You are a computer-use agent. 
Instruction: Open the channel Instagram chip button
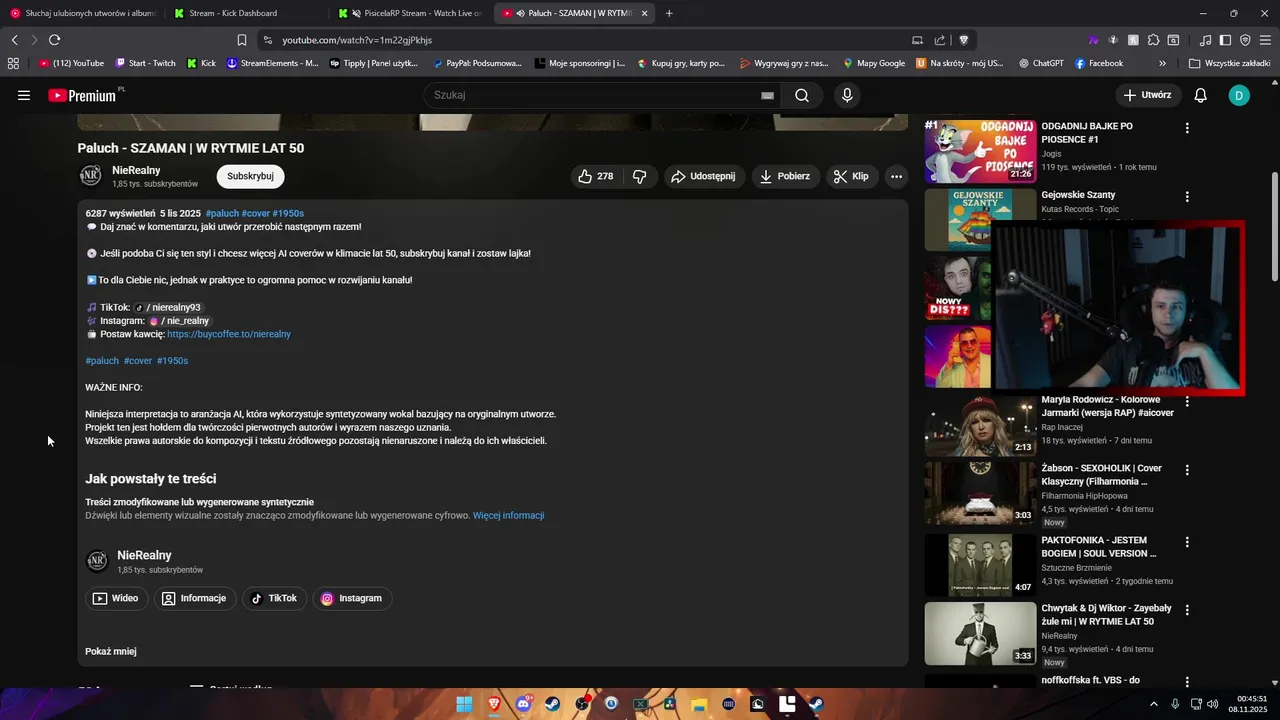tap(352, 598)
